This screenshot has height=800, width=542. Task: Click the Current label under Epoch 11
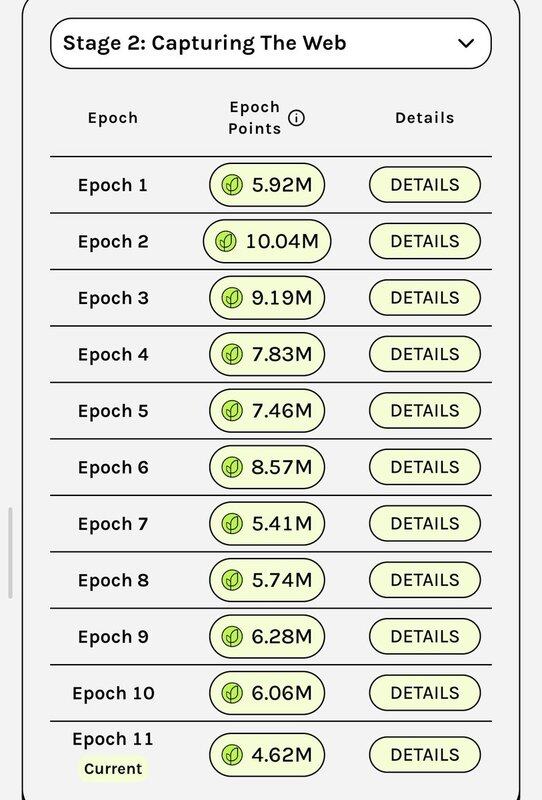click(113, 768)
